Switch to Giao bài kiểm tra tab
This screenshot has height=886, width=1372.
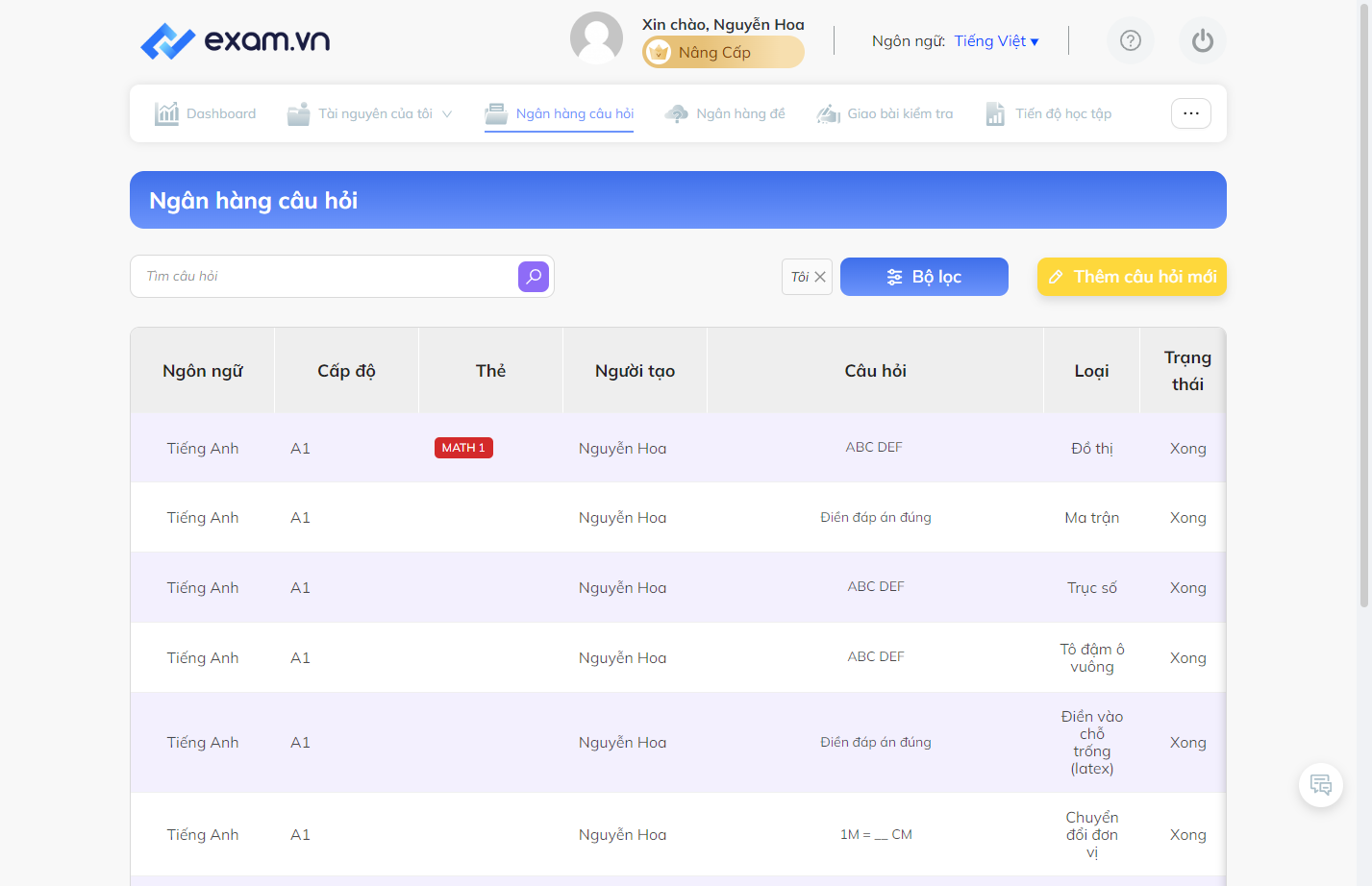pyautogui.click(x=885, y=113)
